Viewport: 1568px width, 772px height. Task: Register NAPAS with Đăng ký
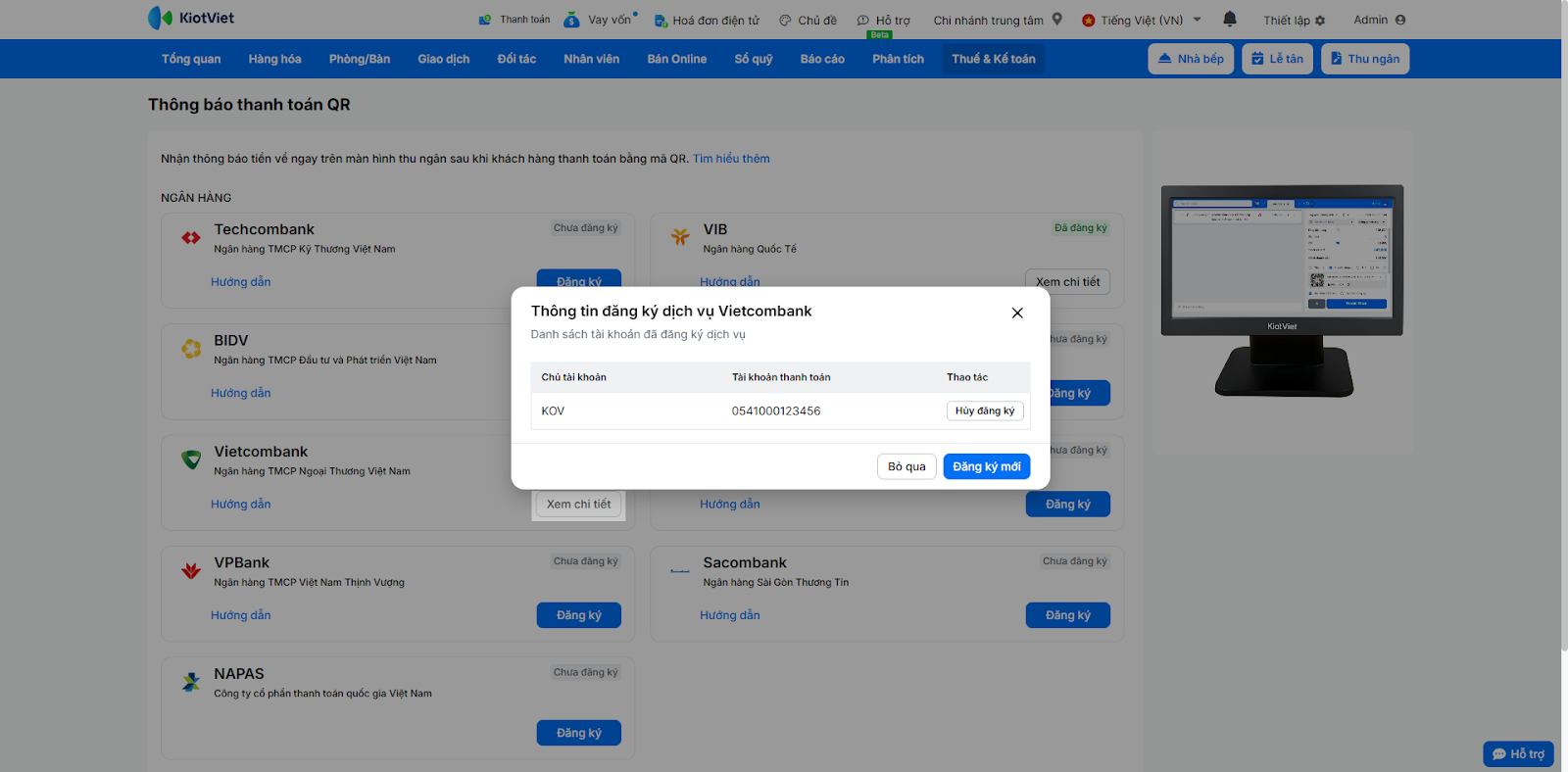click(578, 733)
